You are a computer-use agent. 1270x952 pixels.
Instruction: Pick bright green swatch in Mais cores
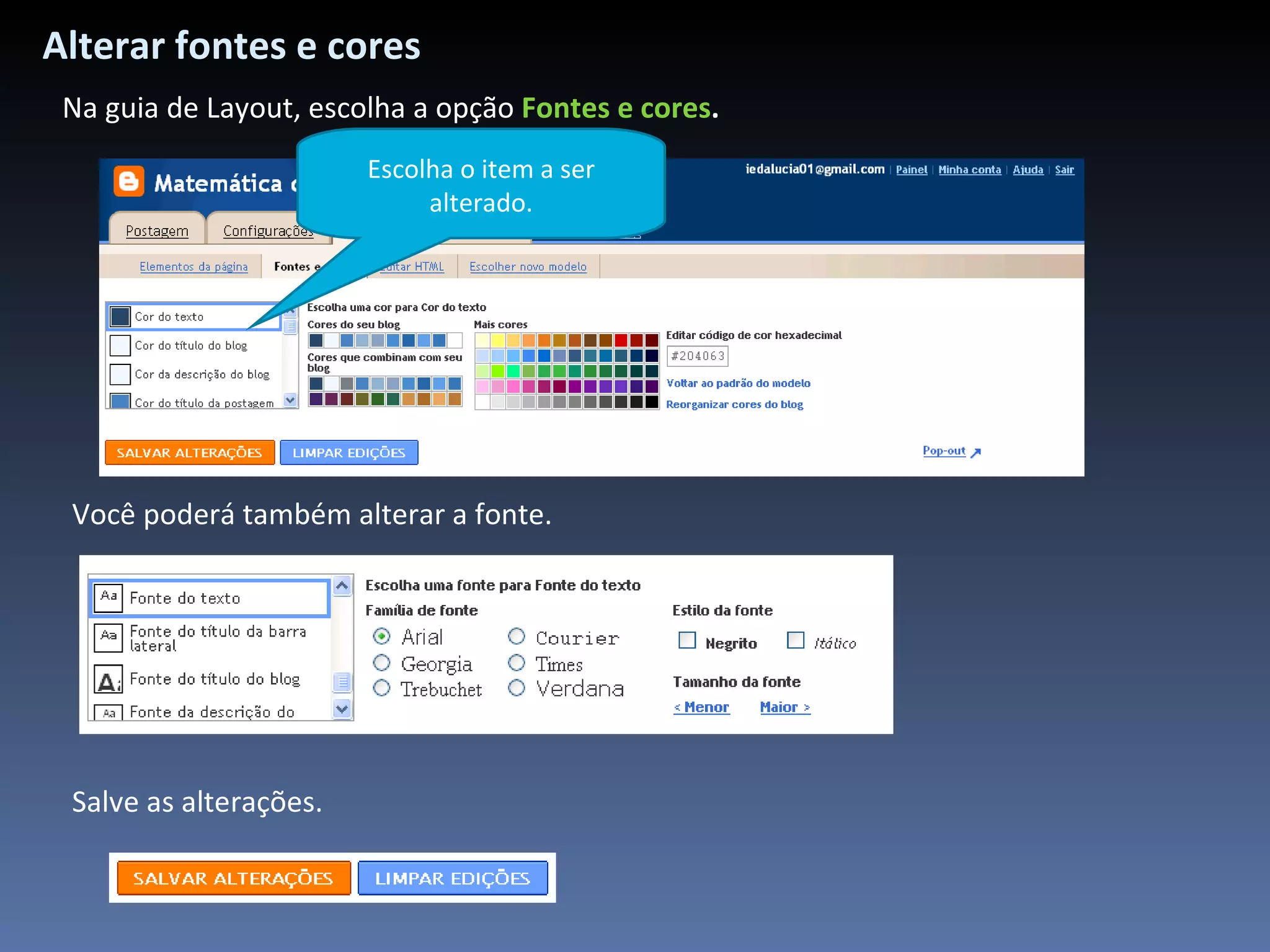497,371
